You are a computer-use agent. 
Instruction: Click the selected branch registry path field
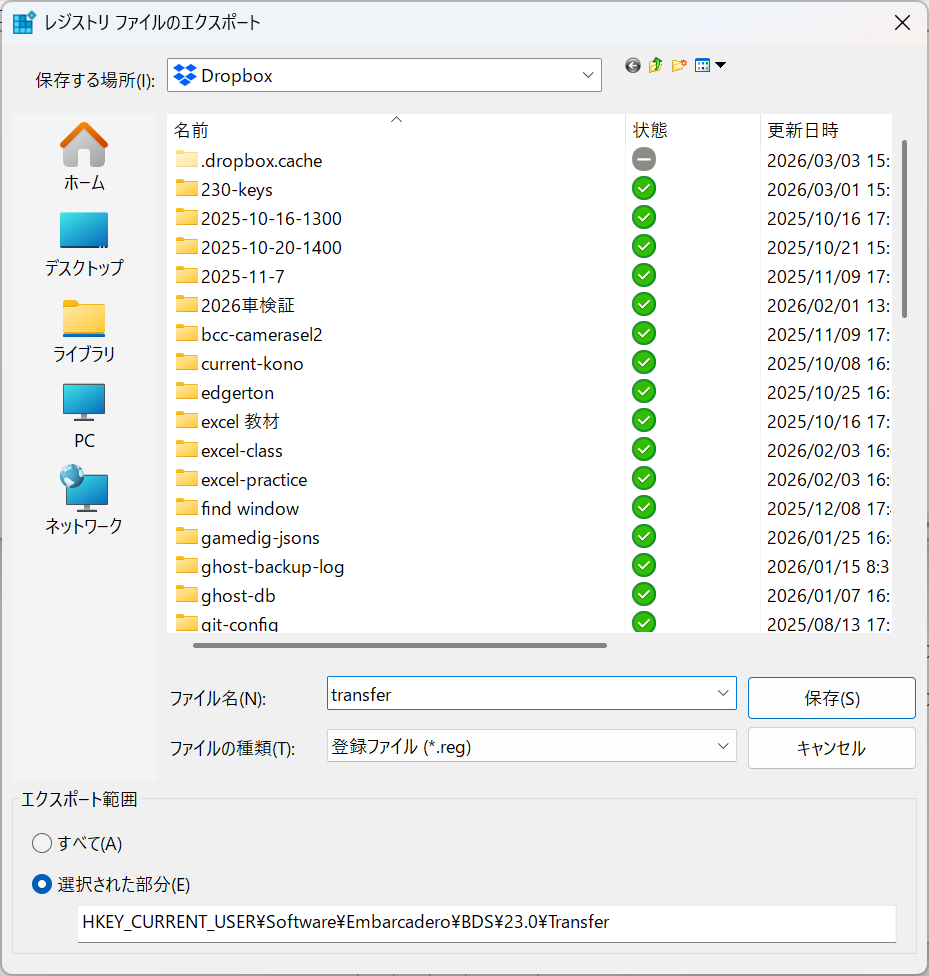pos(486,922)
